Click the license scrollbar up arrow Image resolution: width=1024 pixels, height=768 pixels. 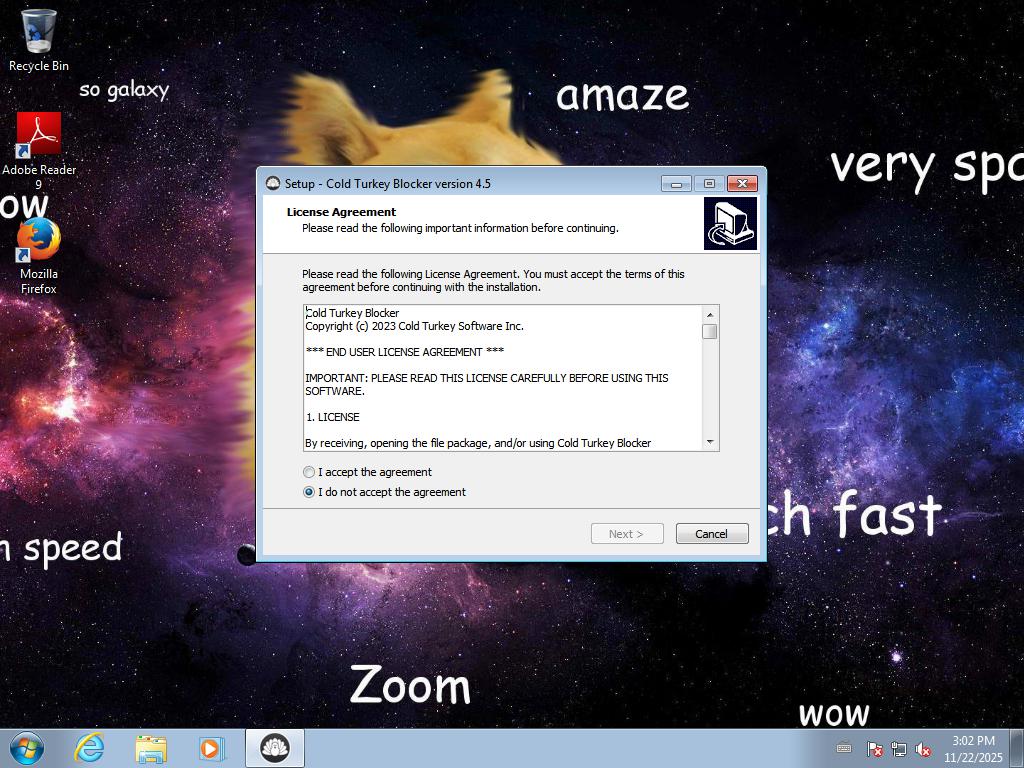(x=710, y=314)
